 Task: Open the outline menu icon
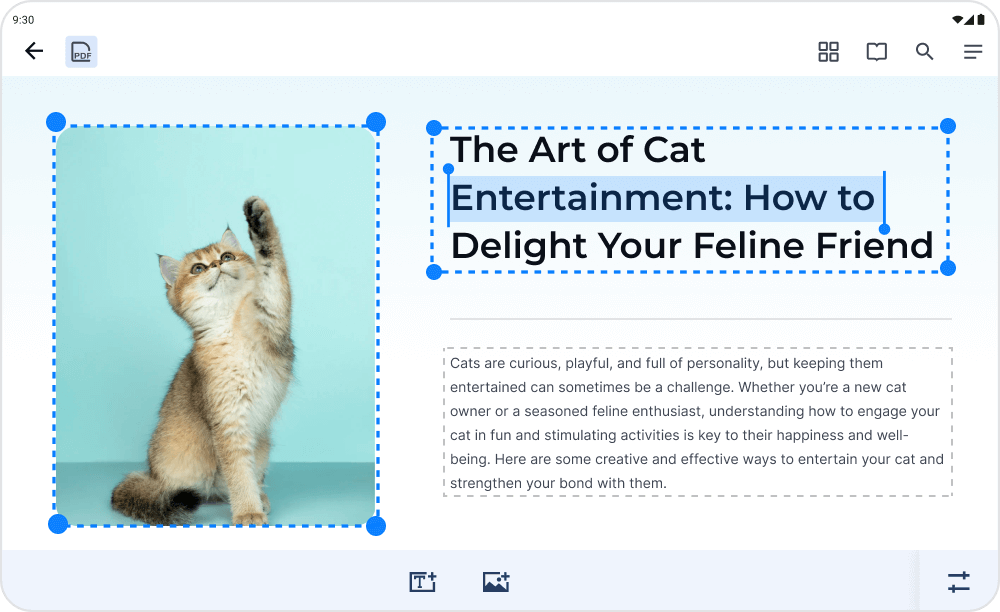[972, 52]
